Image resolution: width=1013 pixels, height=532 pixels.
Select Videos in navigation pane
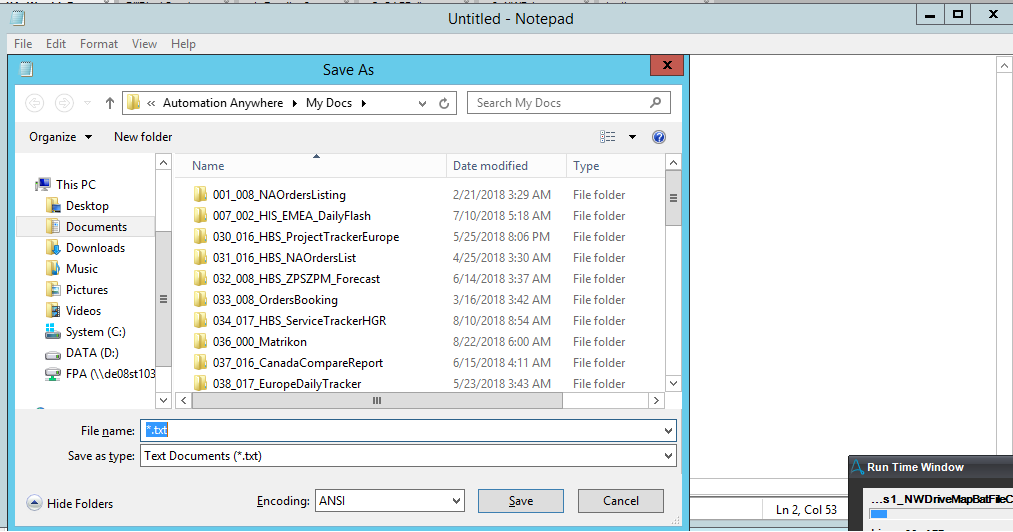tap(74, 311)
